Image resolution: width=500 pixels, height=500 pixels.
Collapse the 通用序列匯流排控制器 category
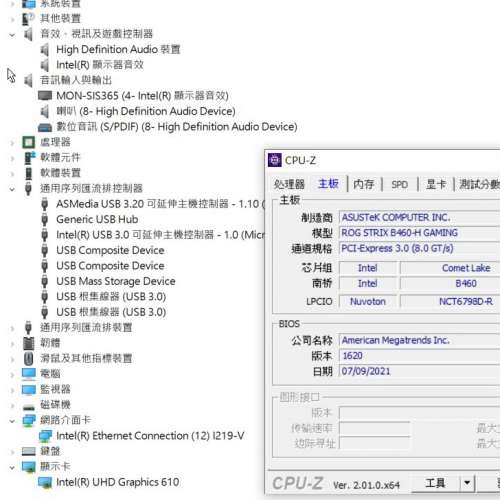pyautogui.click(x=12, y=189)
